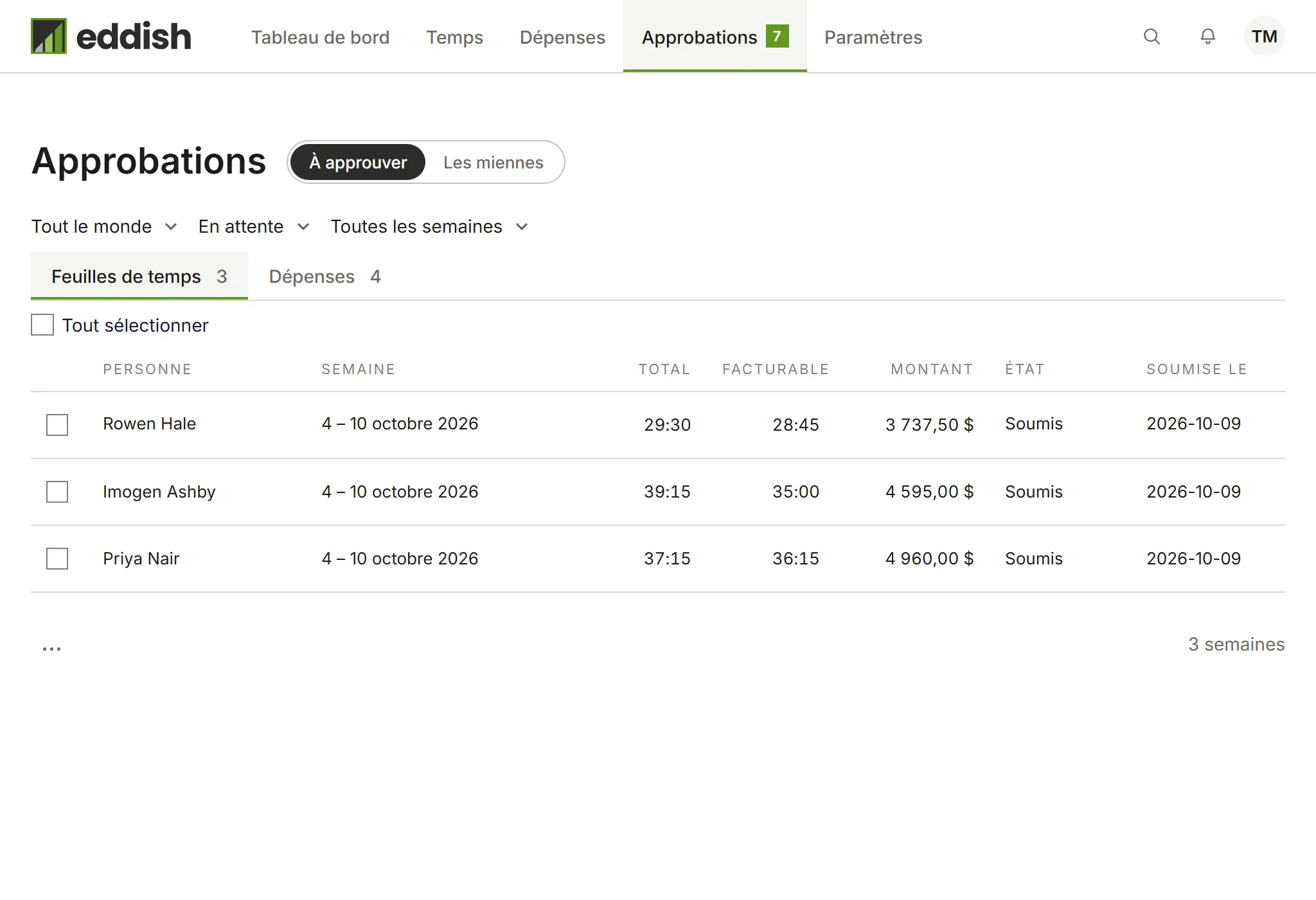The height and width of the screenshot is (900, 1316).
Task: Click the amount 3 737,50 $
Action: (929, 424)
